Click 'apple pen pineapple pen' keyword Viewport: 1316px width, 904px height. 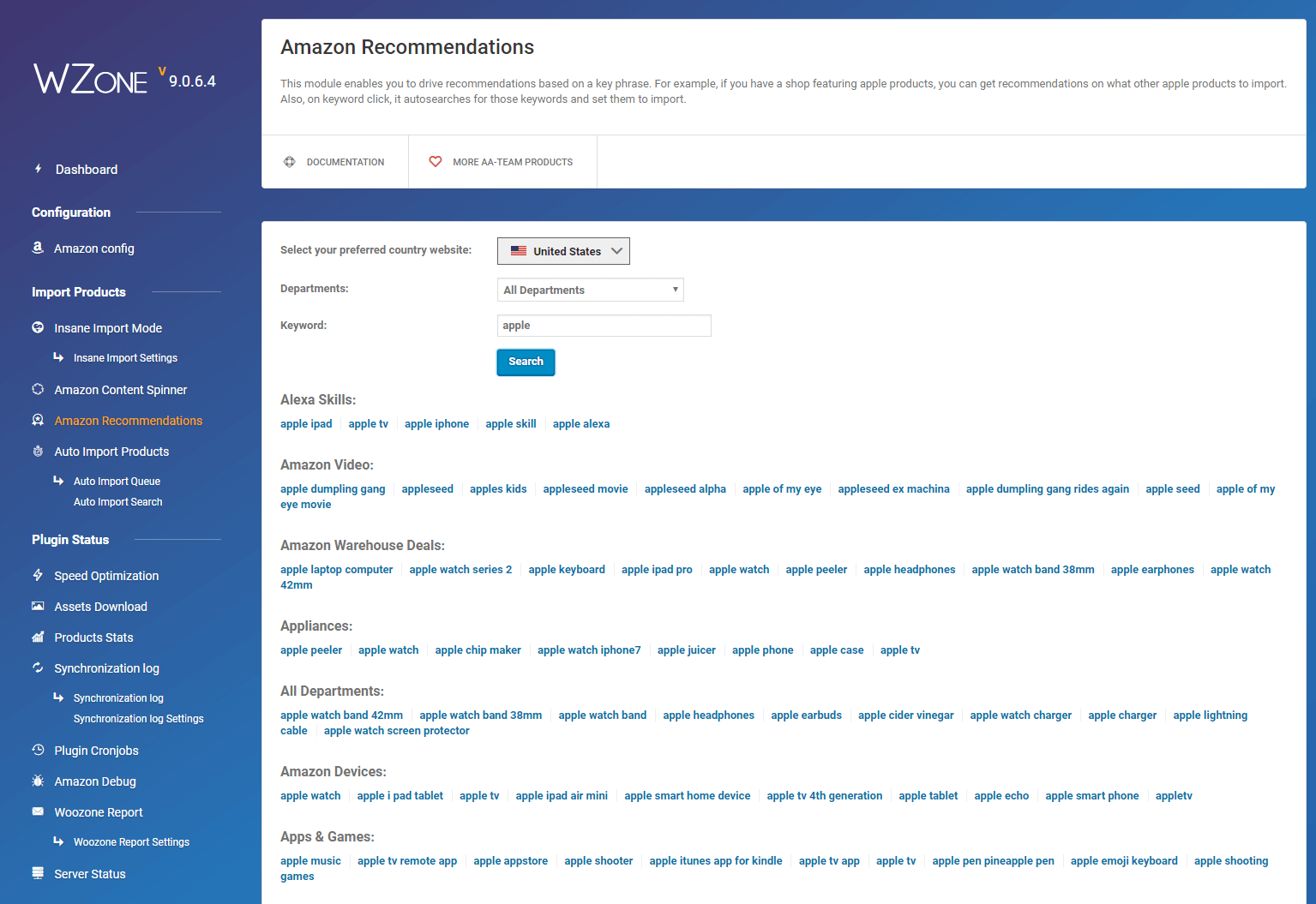(x=994, y=861)
